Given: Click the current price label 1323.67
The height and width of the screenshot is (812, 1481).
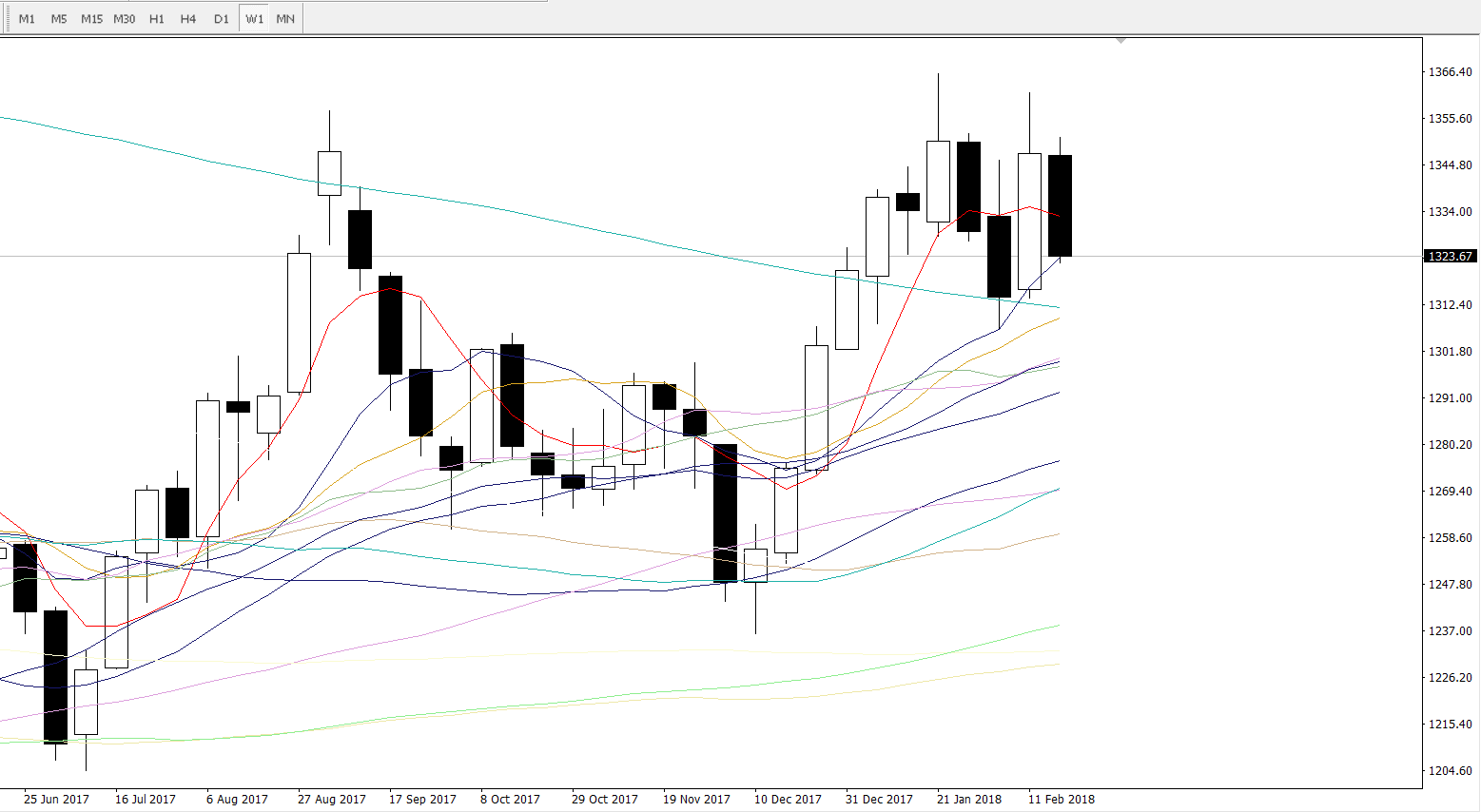Looking at the screenshot, I should (x=1451, y=257).
